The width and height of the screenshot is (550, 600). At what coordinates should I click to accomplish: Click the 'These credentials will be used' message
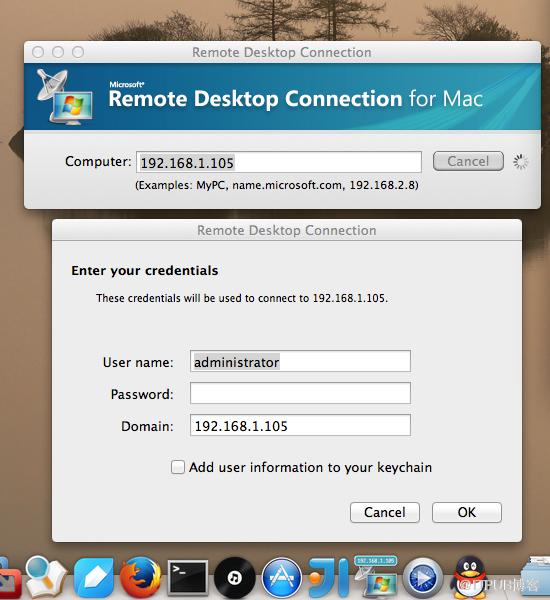coord(242,298)
